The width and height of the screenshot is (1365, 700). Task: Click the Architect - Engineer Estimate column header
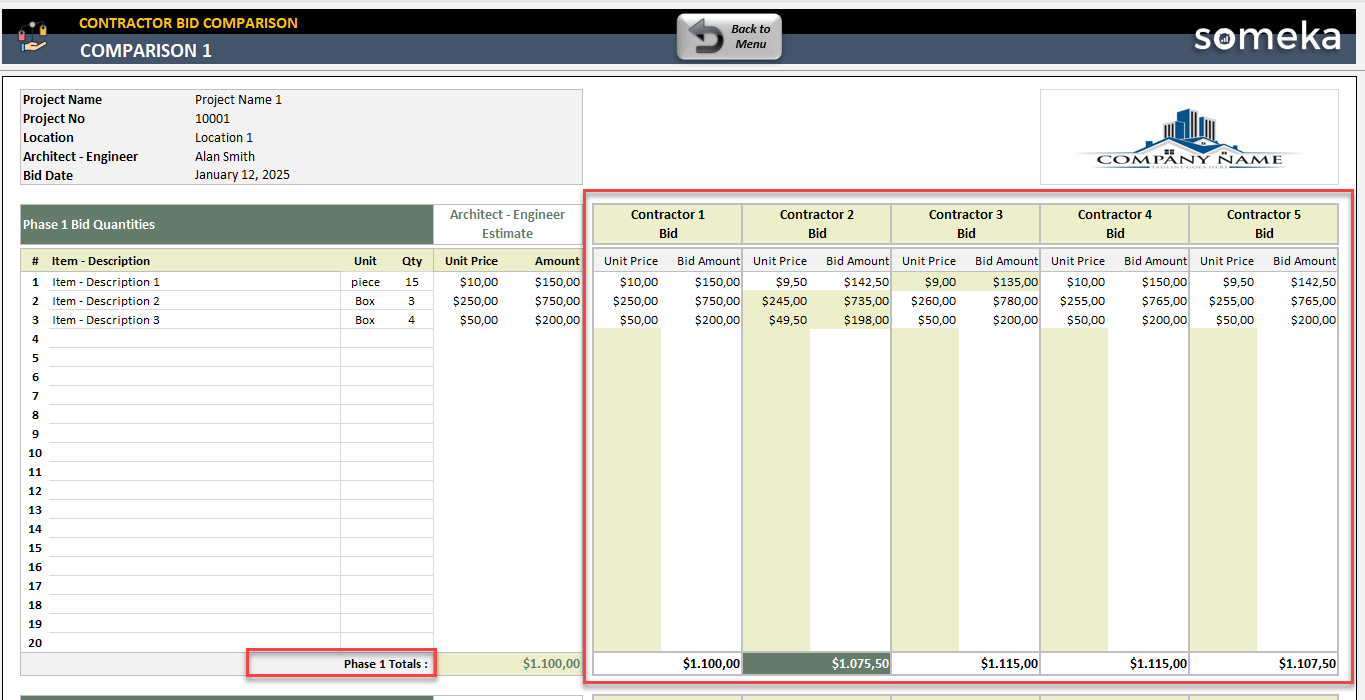[508, 222]
